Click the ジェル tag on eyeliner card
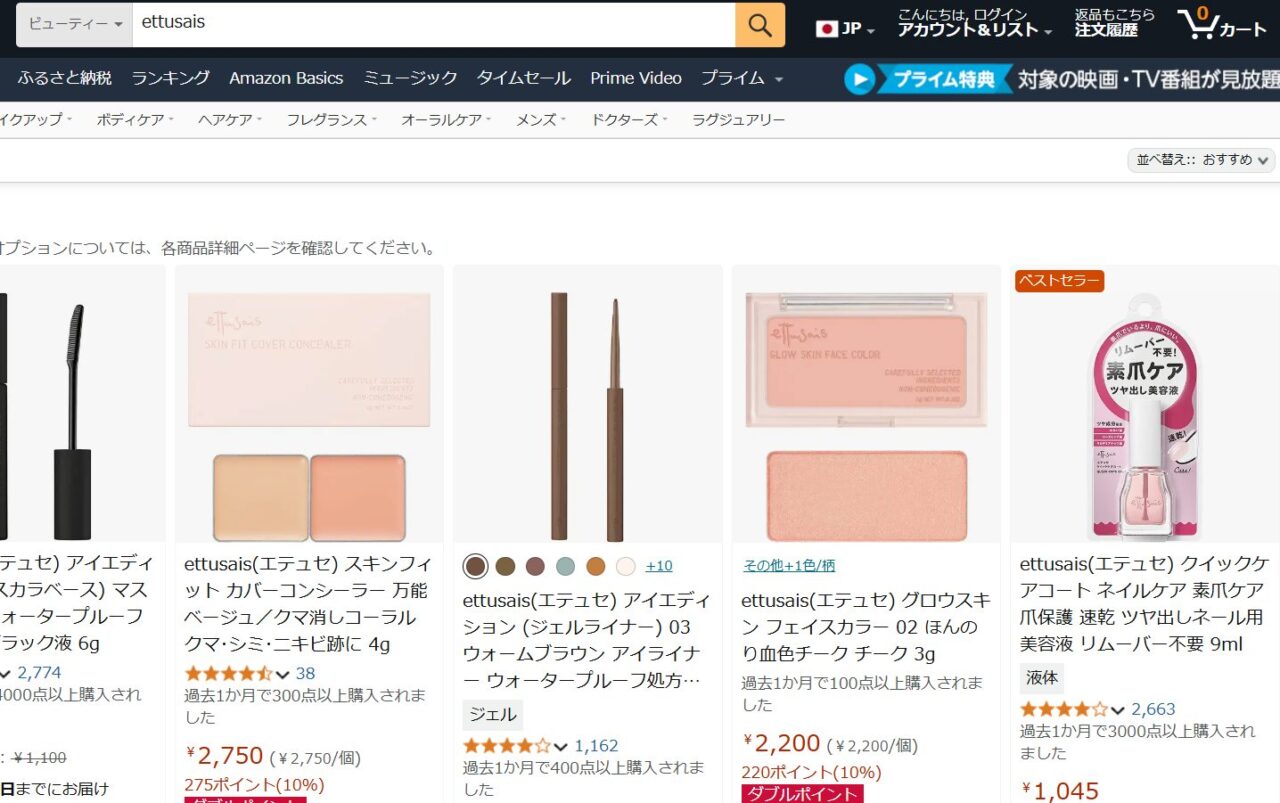The image size is (1280, 803). [493, 715]
